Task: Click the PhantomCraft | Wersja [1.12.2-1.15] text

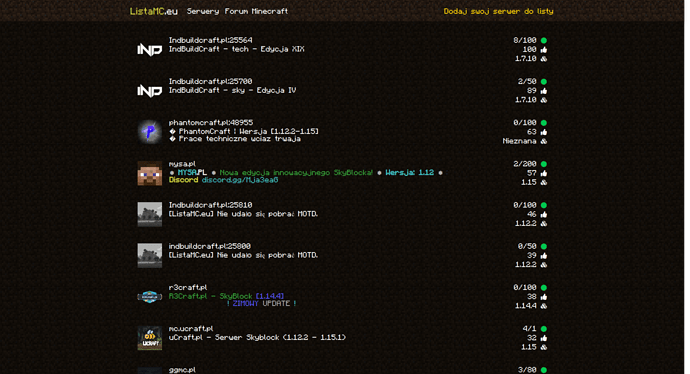Action: click(x=244, y=131)
